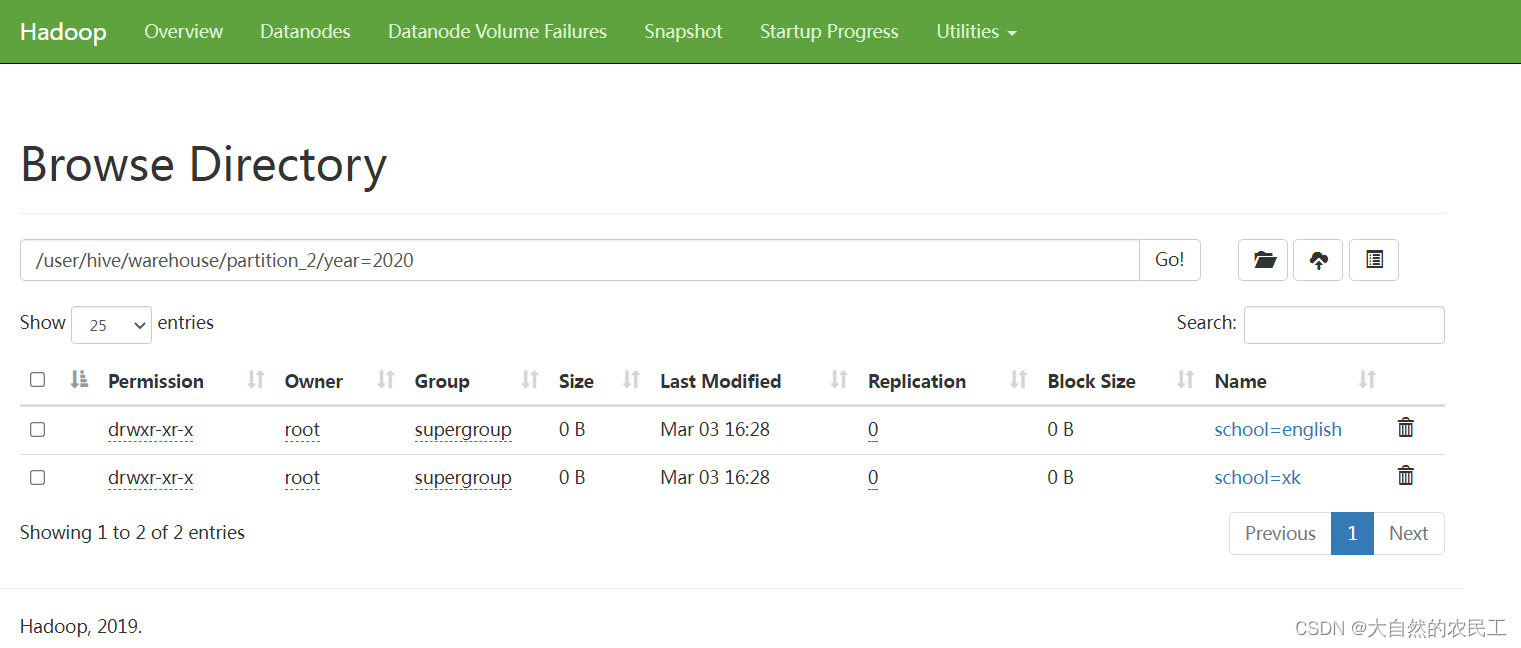Click the Name column header text
Image resolution: width=1521 pixels, height=648 pixels.
pos(1240,381)
